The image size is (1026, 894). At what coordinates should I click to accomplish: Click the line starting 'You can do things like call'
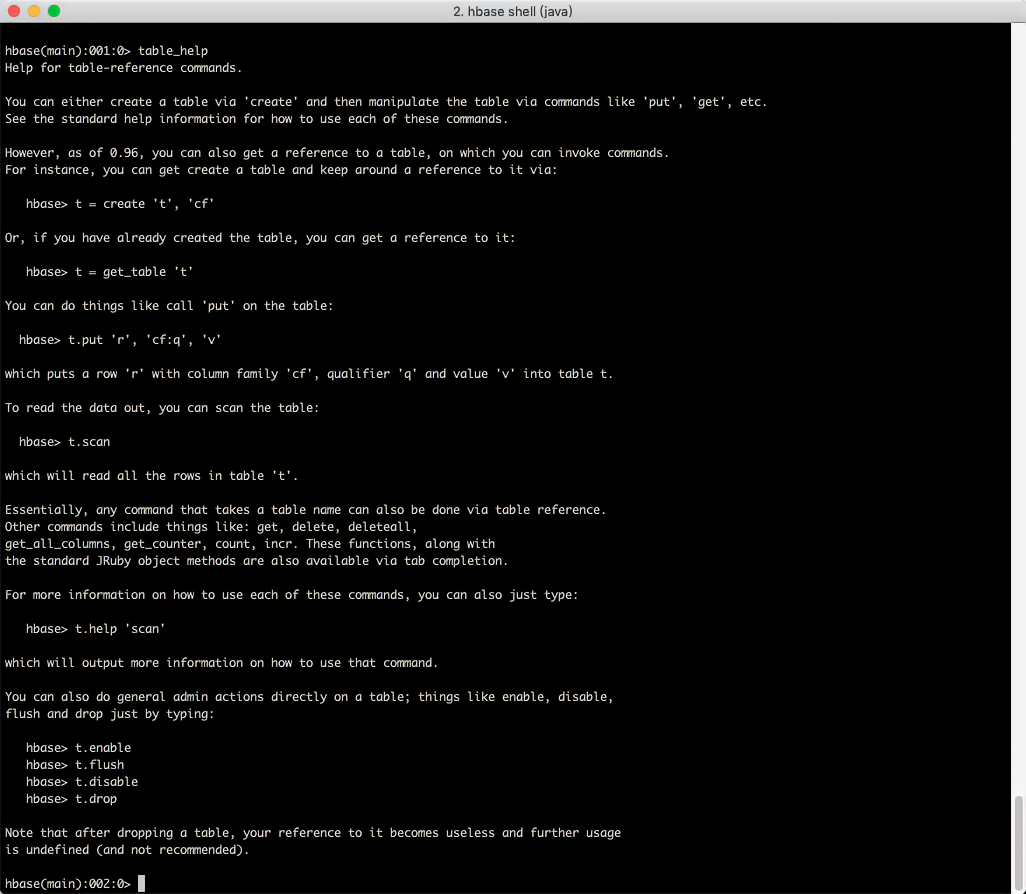[169, 306]
